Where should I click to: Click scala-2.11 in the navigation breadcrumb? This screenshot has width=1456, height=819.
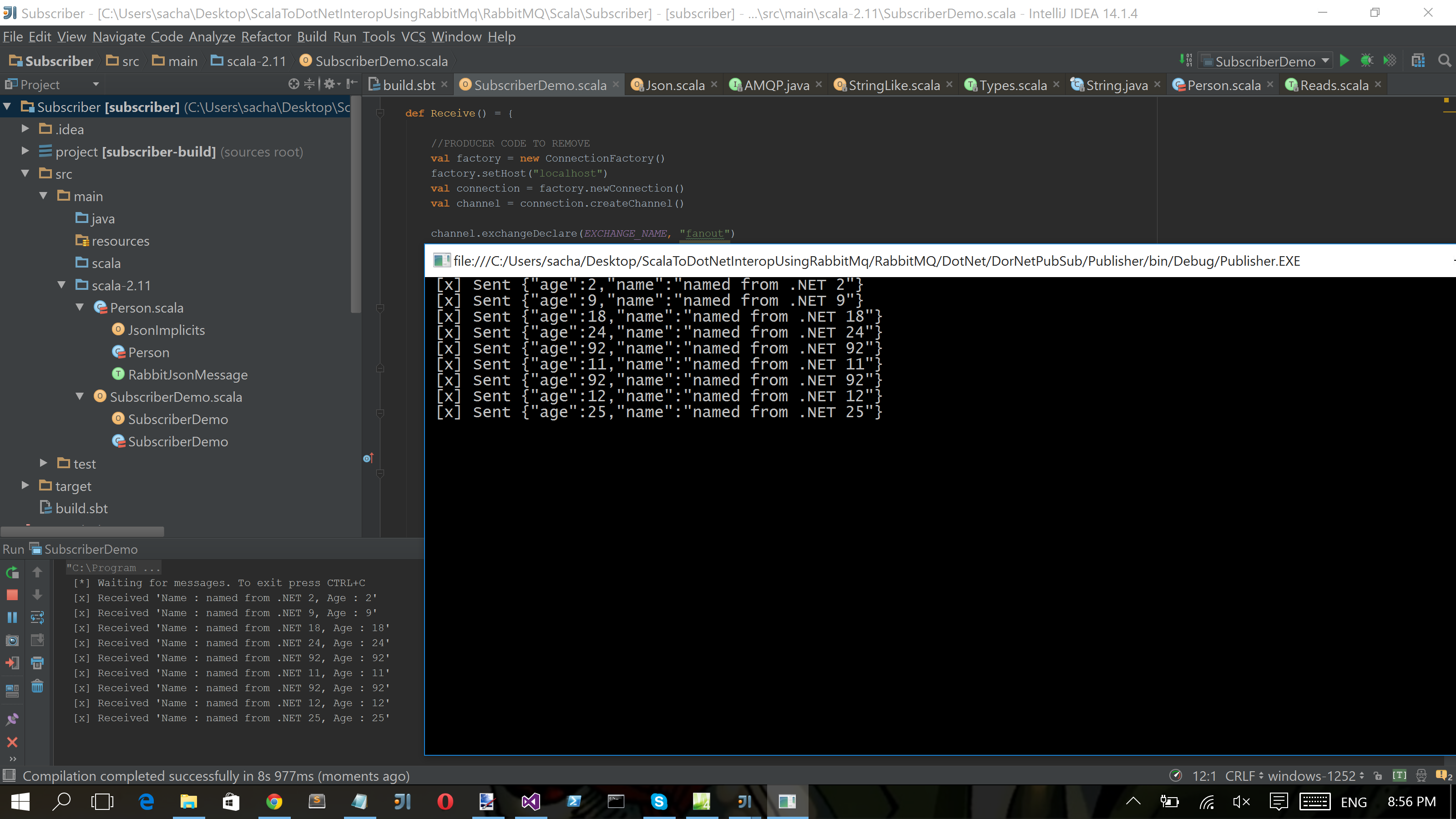point(249,61)
